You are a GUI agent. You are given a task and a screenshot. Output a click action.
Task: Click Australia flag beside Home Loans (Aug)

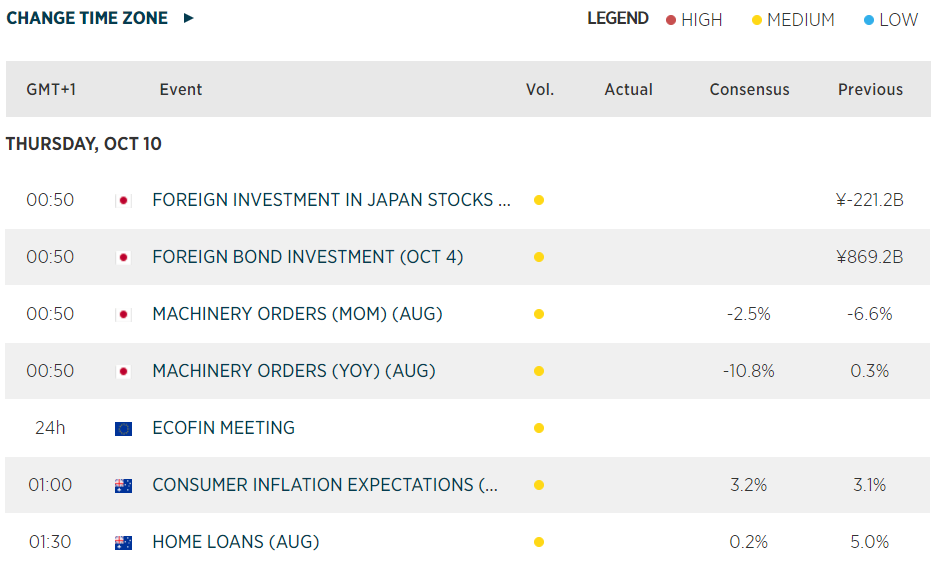point(123,542)
